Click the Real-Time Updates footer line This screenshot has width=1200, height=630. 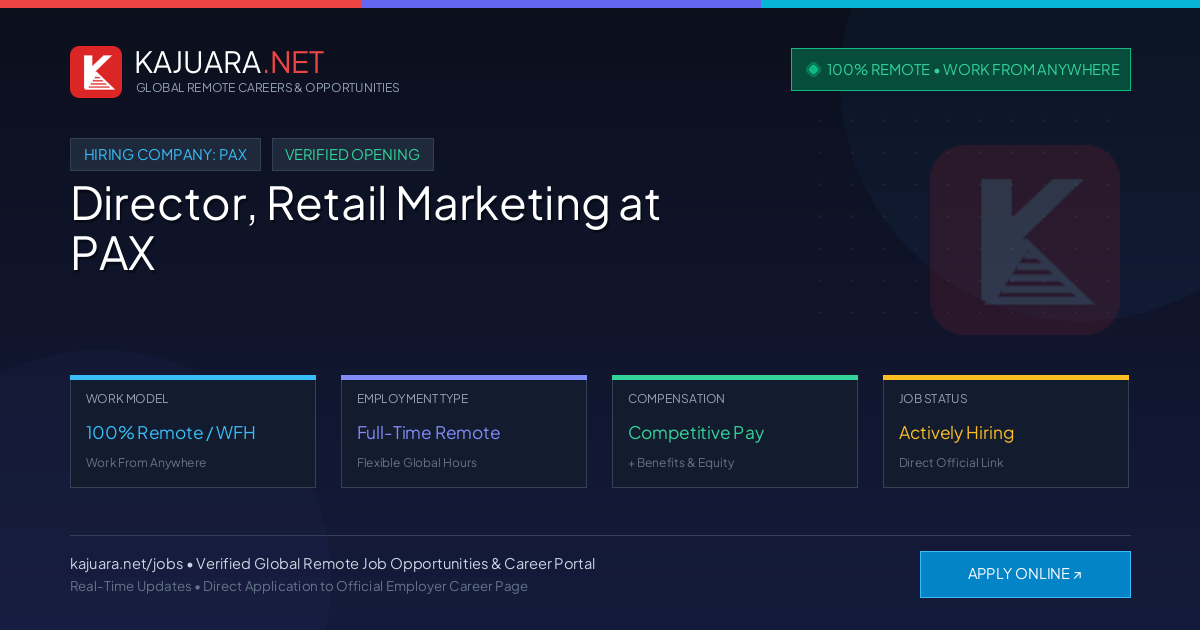(x=299, y=586)
